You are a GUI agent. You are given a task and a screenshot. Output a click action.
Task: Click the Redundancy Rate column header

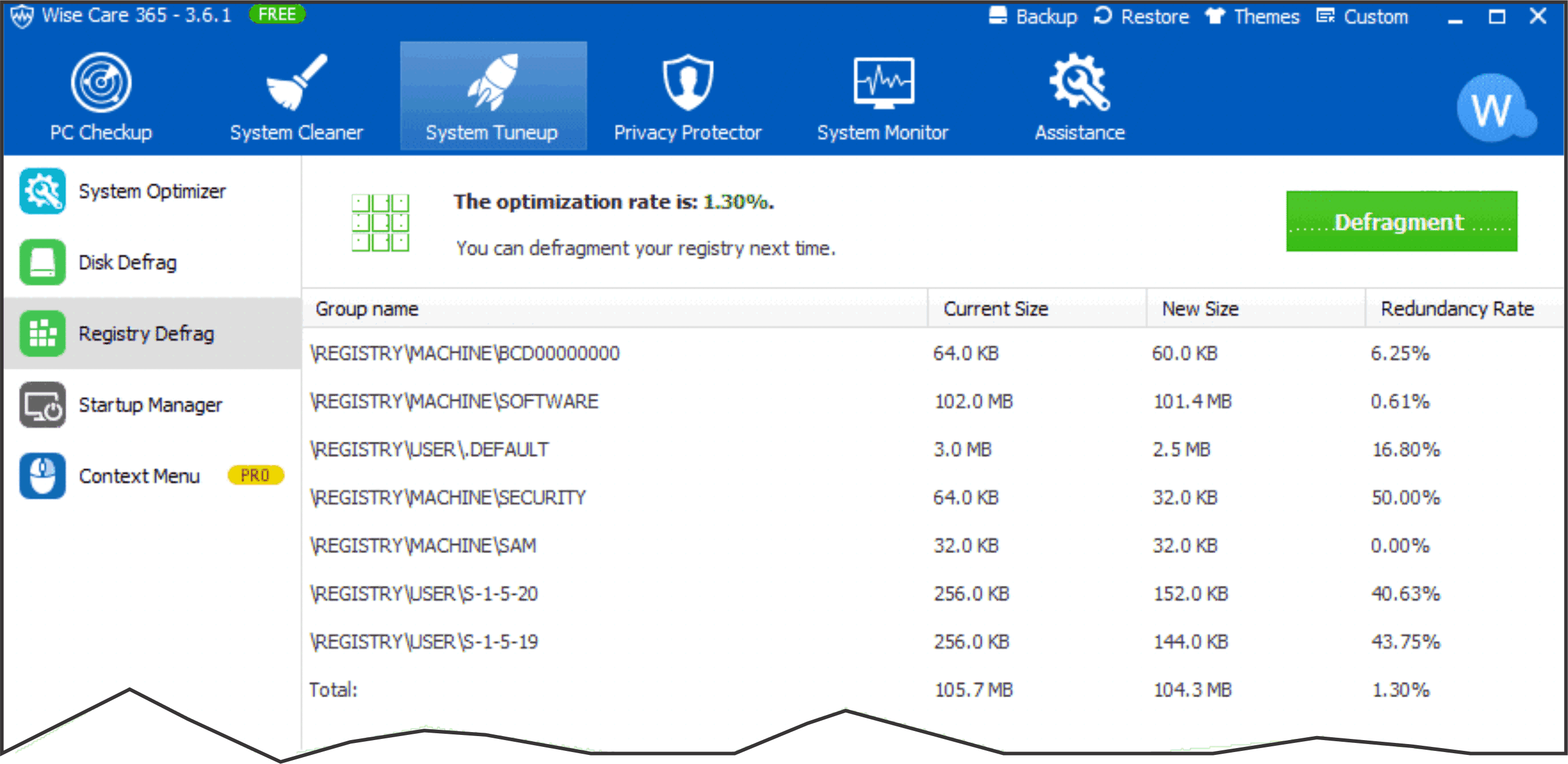click(x=1464, y=309)
